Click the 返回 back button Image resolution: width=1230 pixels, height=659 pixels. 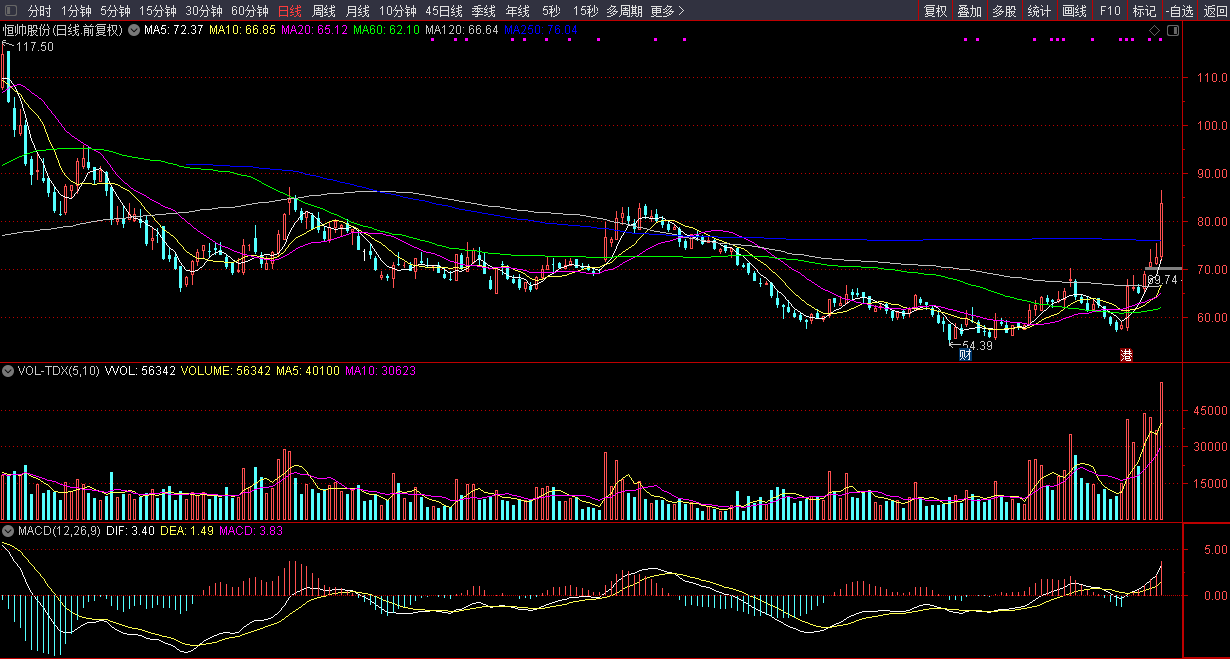1215,11
